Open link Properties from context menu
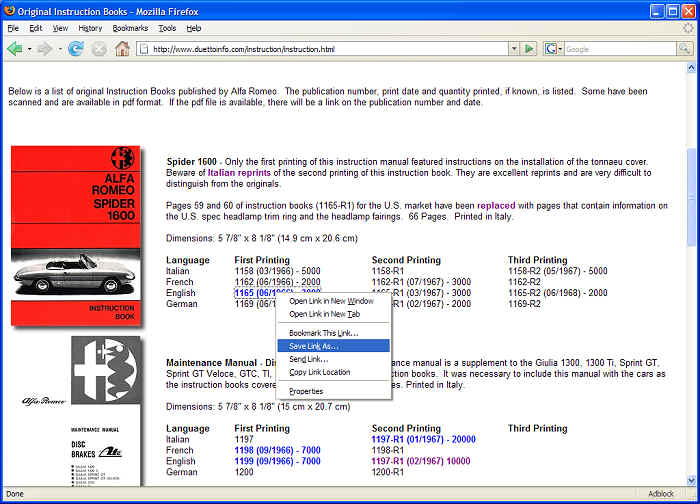Viewport: 700px width, 504px height. point(333,392)
